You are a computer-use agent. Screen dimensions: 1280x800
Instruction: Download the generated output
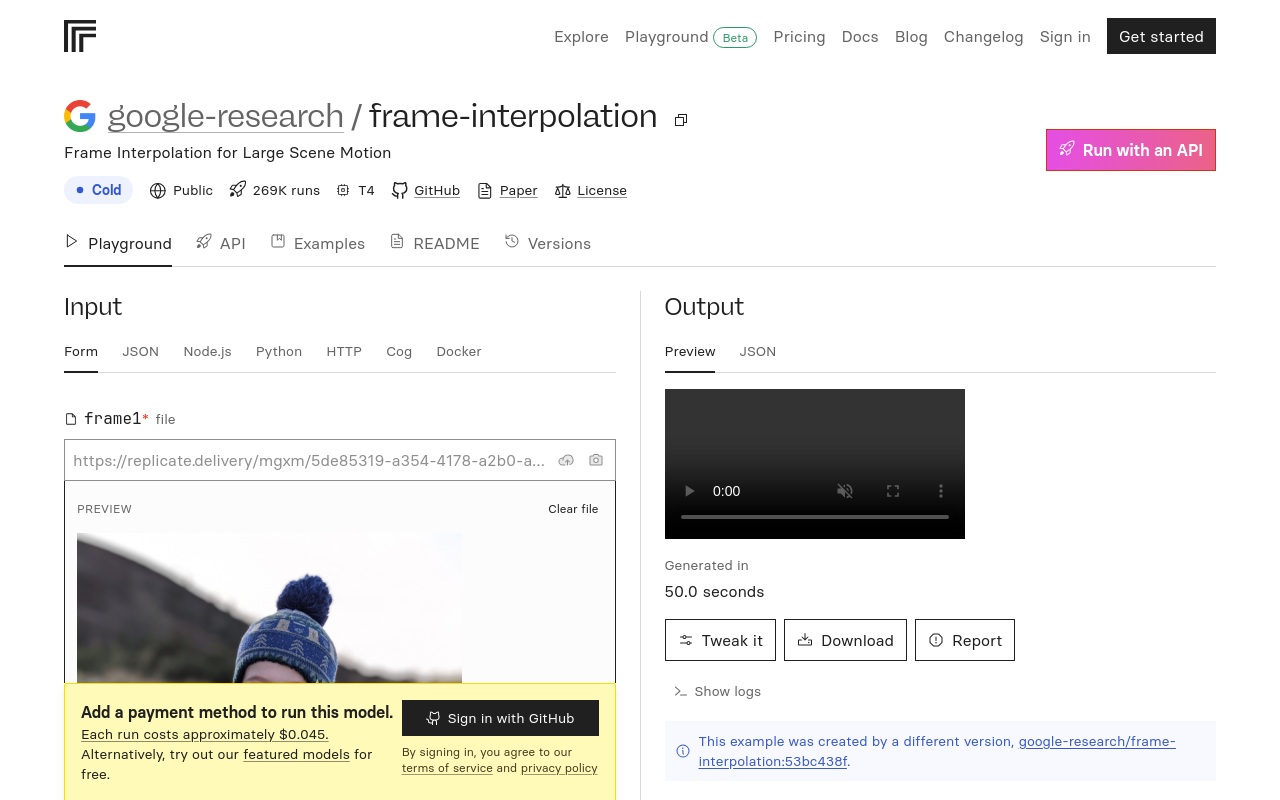[845, 640]
